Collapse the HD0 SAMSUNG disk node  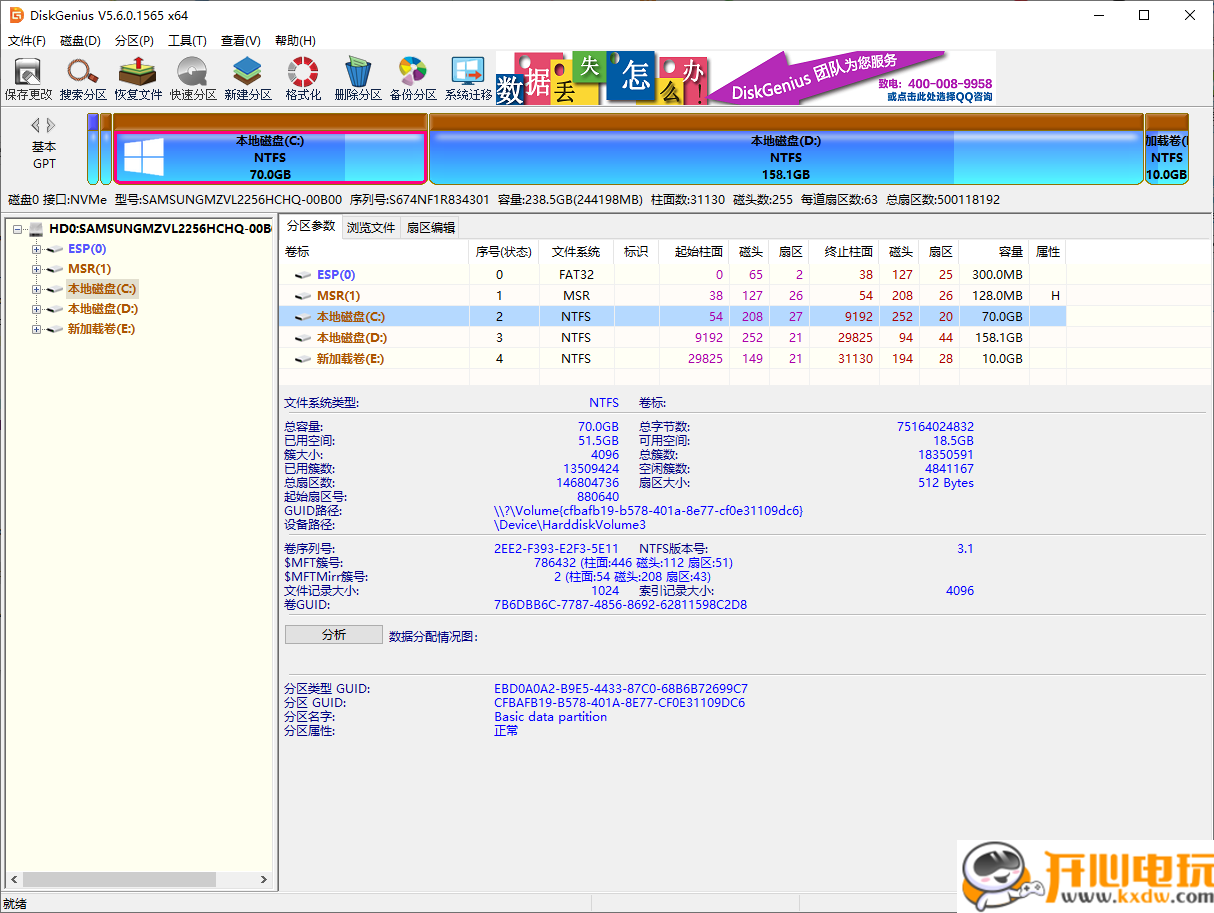pos(19,229)
